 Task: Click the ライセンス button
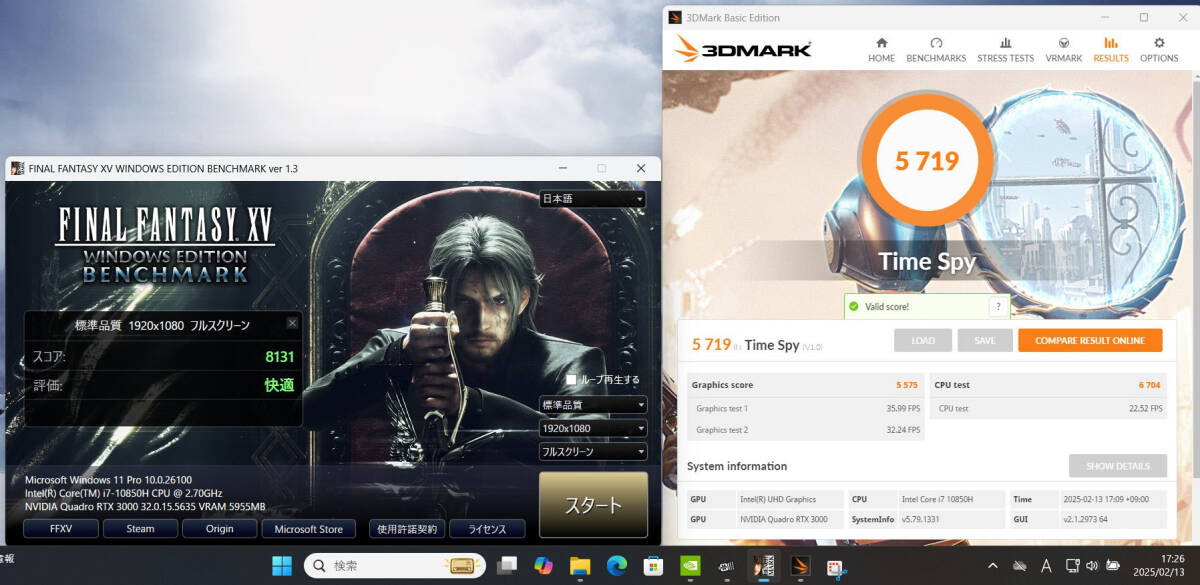point(487,529)
